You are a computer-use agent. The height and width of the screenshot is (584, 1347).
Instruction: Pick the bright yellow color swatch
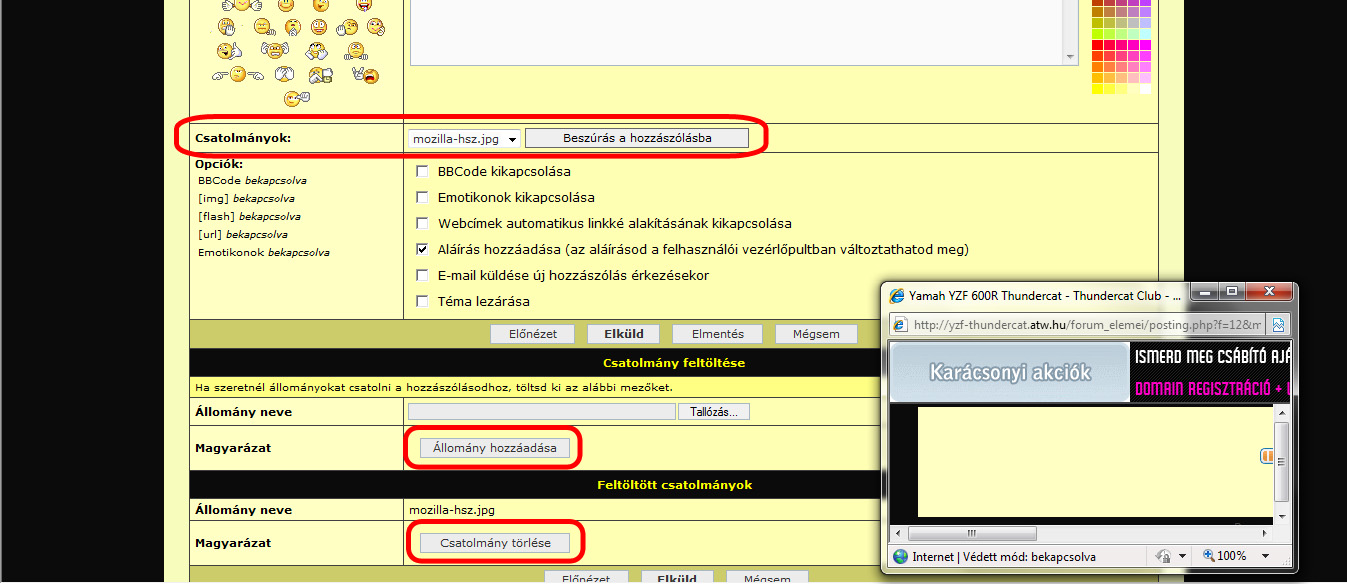[x=1097, y=89]
